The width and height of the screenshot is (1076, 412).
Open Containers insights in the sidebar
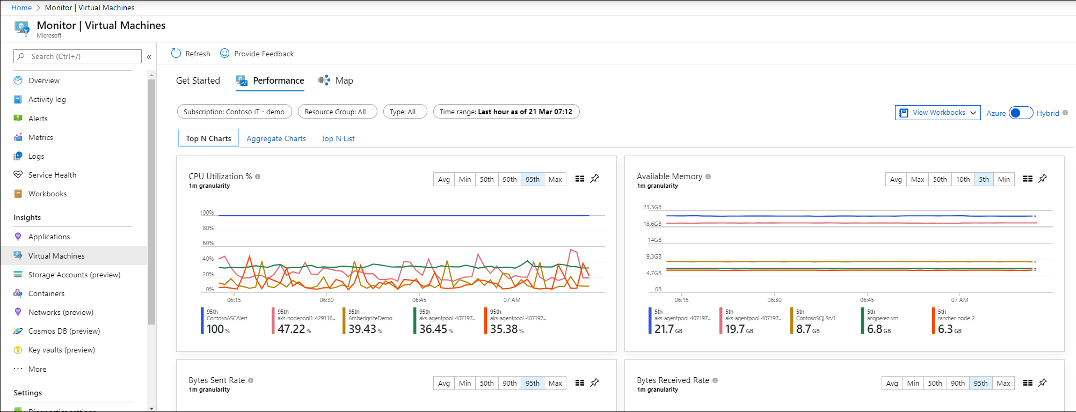(x=47, y=293)
